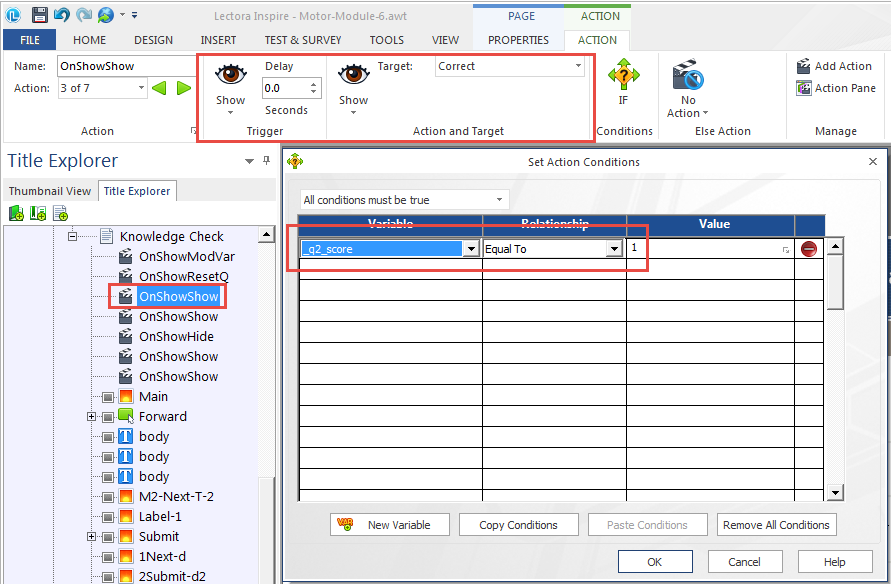Screen dimensions: 891x584
Task: Click the add page icon in Title Explorer toolbar
Action: point(60,214)
